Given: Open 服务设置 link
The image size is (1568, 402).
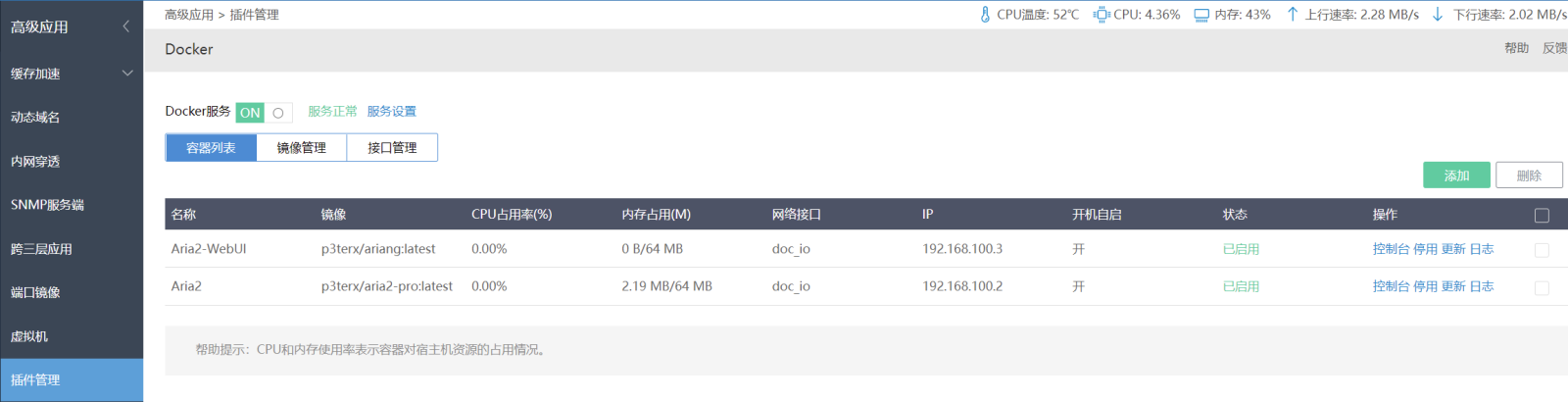Looking at the screenshot, I should 391,112.
